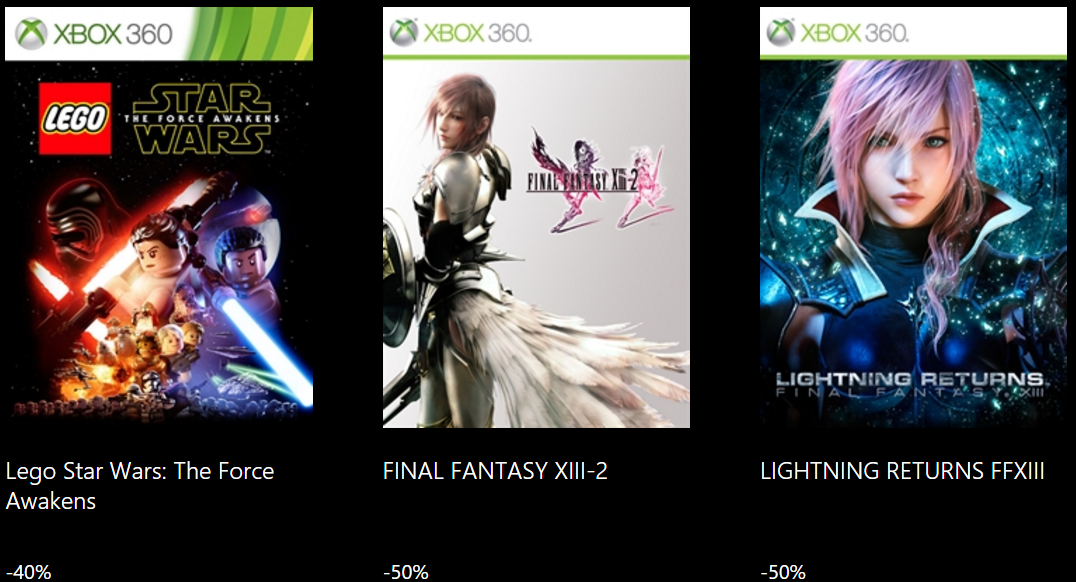Click the -40% discount label
The image size is (1076, 582).
point(28,572)
